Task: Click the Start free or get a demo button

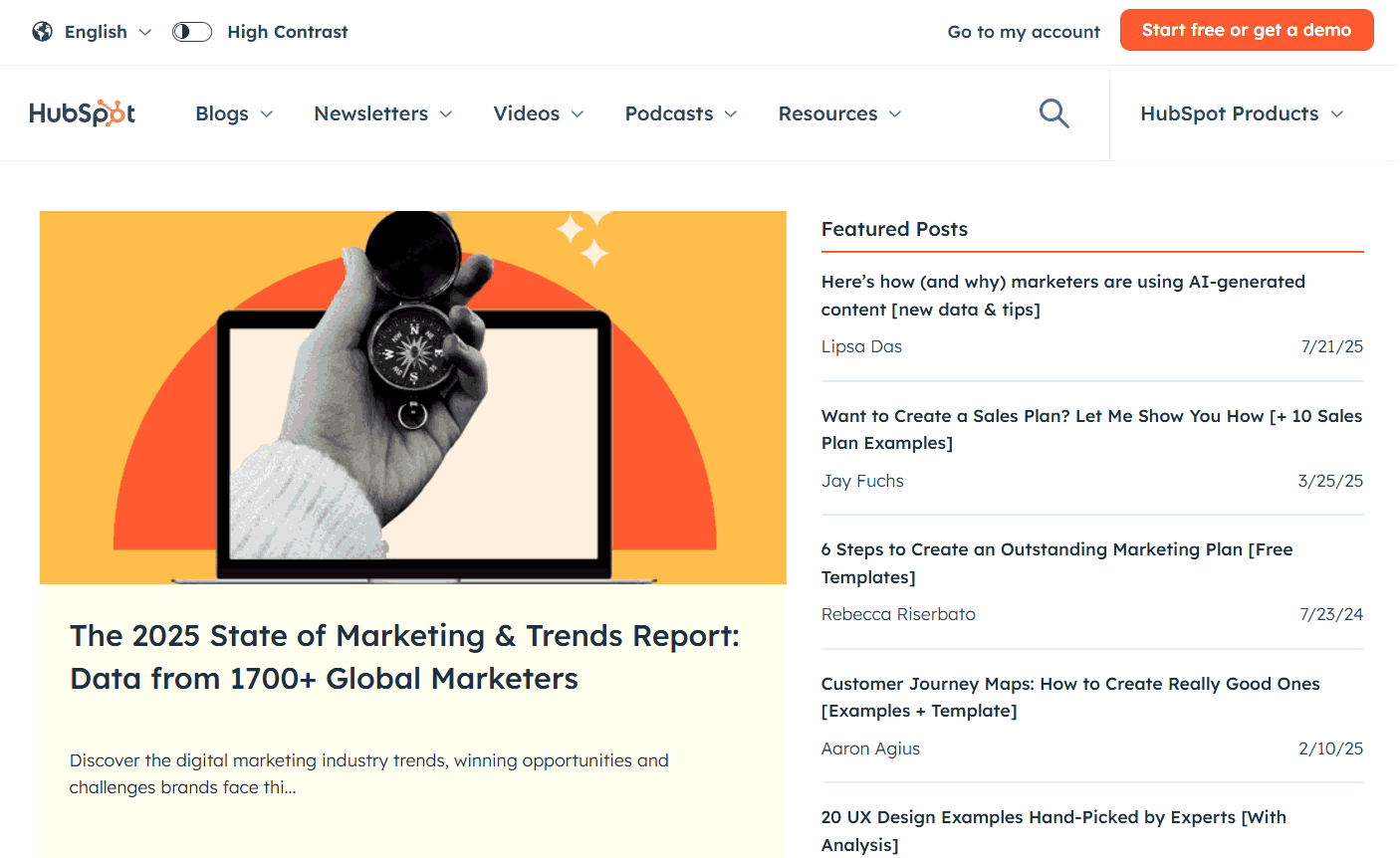Action: (x=1247, y=30)
